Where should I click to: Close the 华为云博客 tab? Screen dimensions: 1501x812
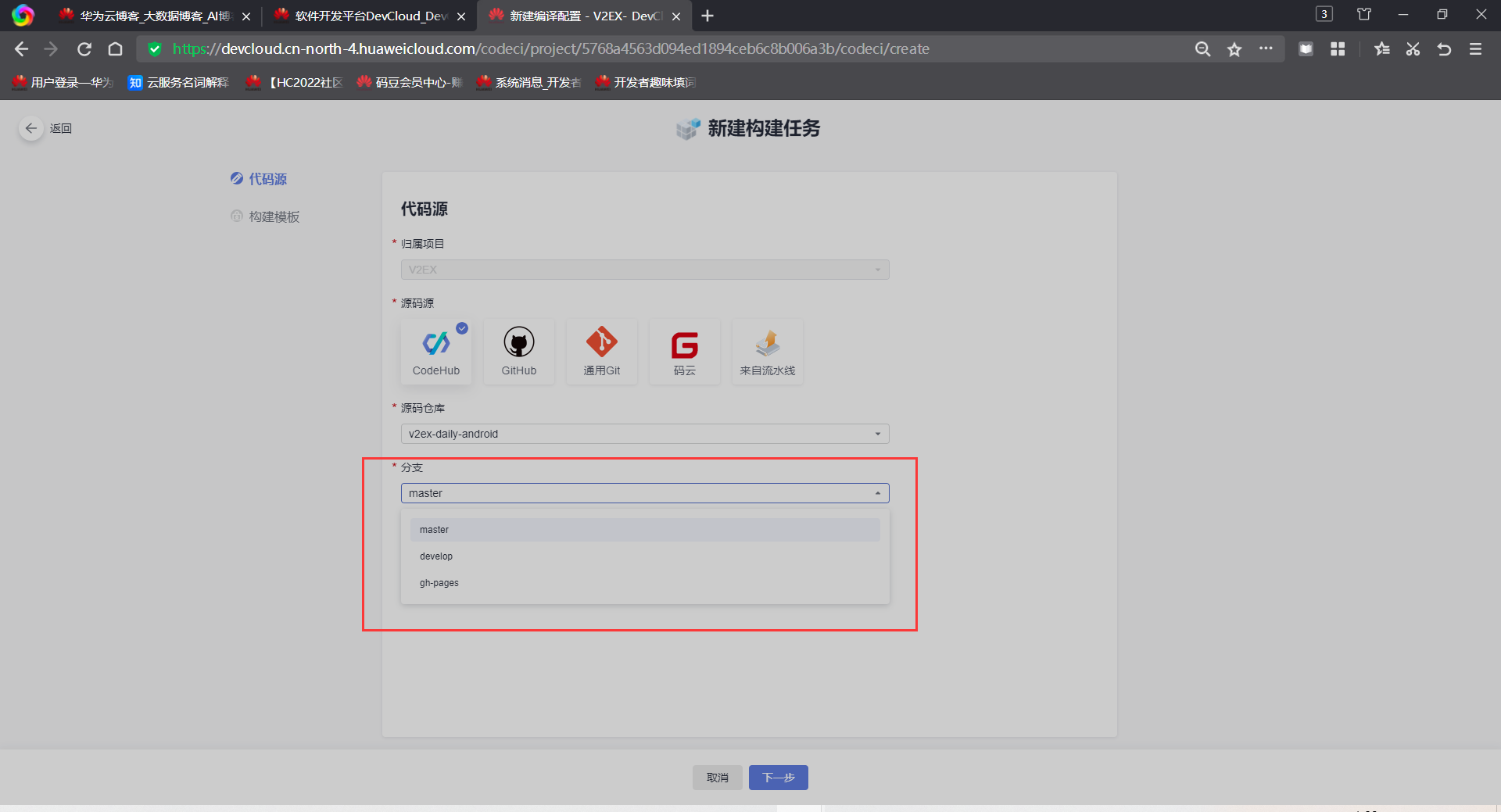pyautogui.click(x=246, y=16)
